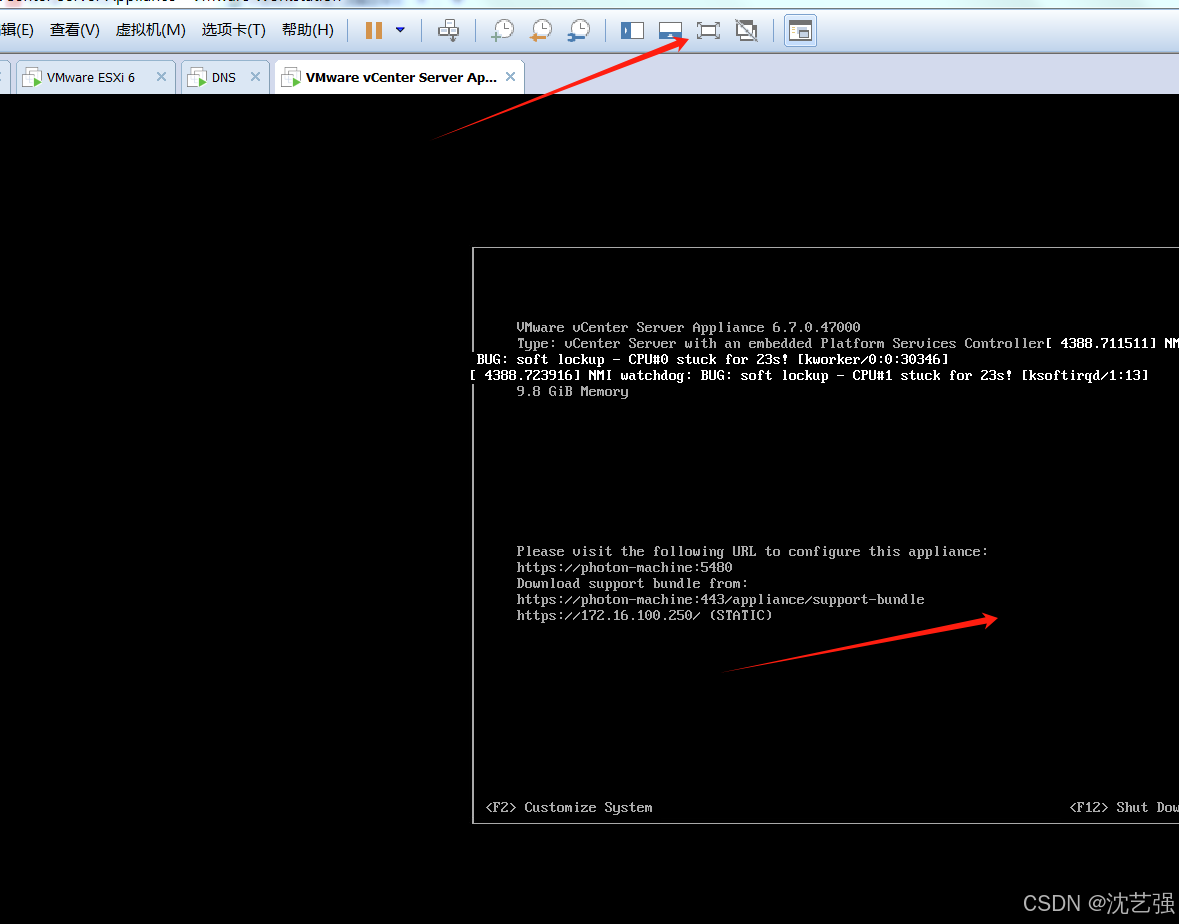Enter full screen mode icon
This screenshot has width=1179, height=924.
(x=708, y=30)
